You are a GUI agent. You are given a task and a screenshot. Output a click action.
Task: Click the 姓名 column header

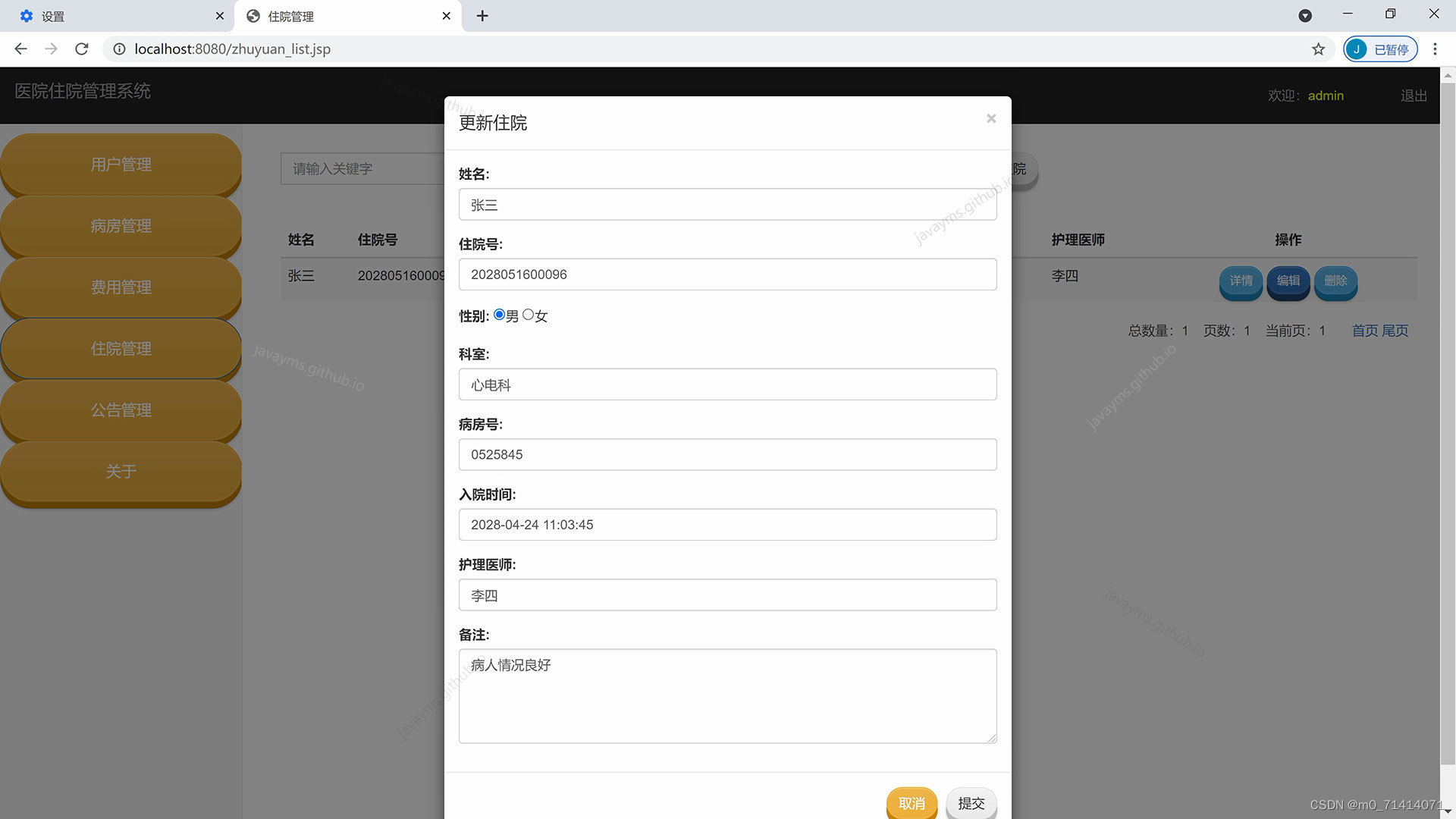[x=301, y=240]
